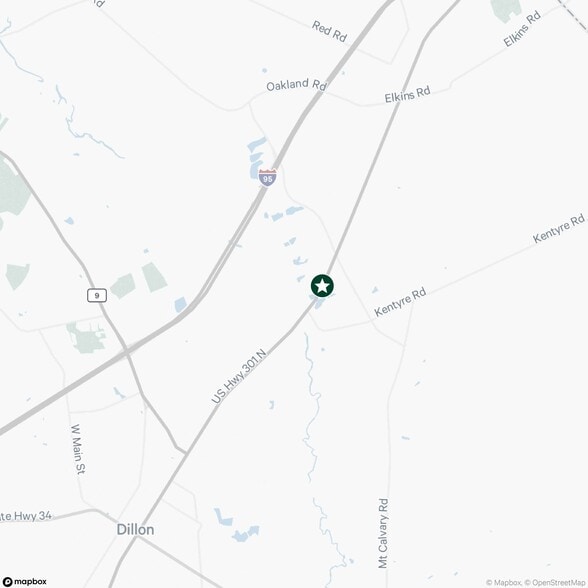Screen dimensions: 588x588
Task: Click the Red Rd label
Action: pyautogui.click(x=329, y=31)
